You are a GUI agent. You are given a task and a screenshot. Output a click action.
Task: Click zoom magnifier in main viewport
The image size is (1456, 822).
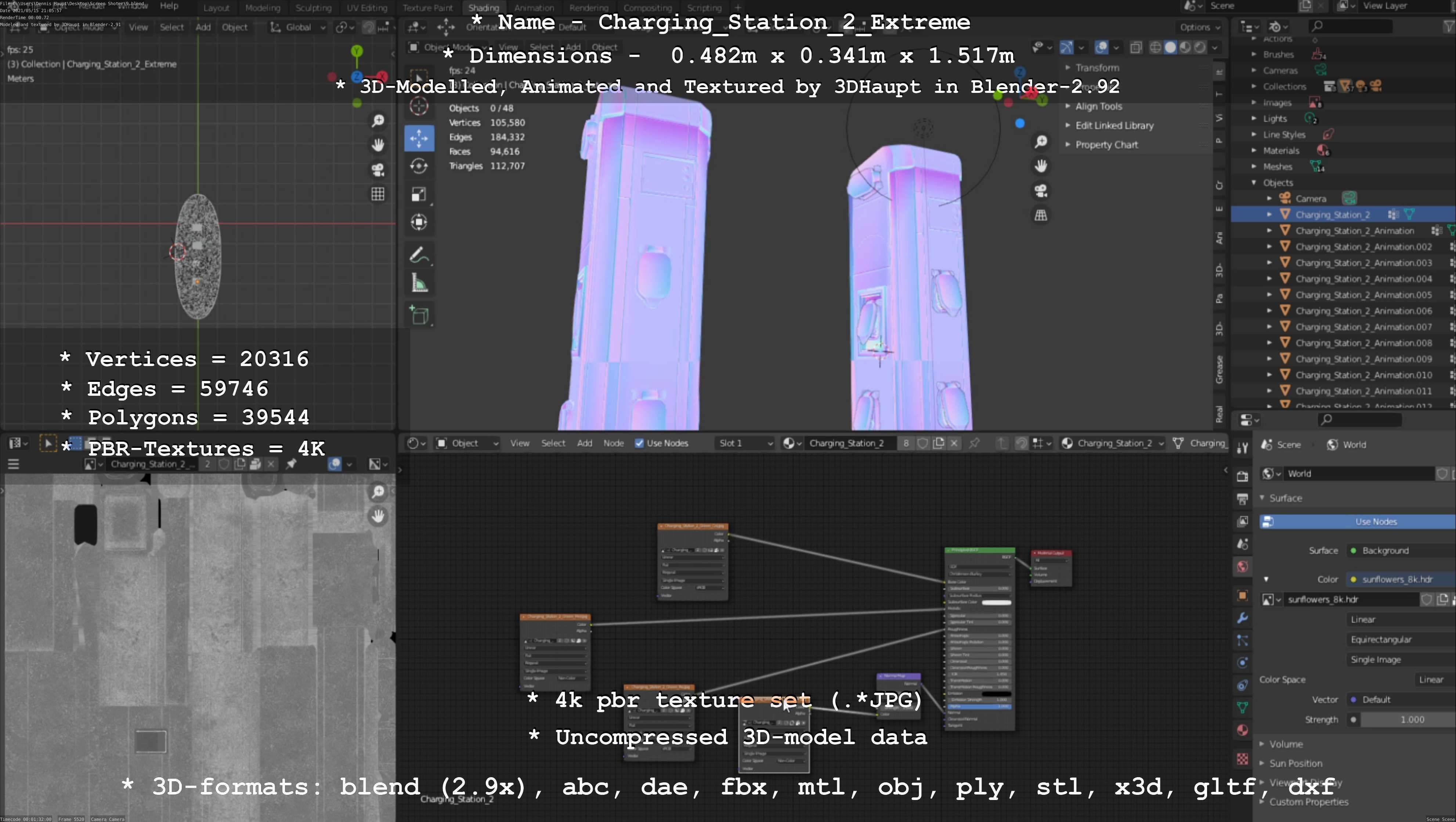click(x=1041, y=141)
